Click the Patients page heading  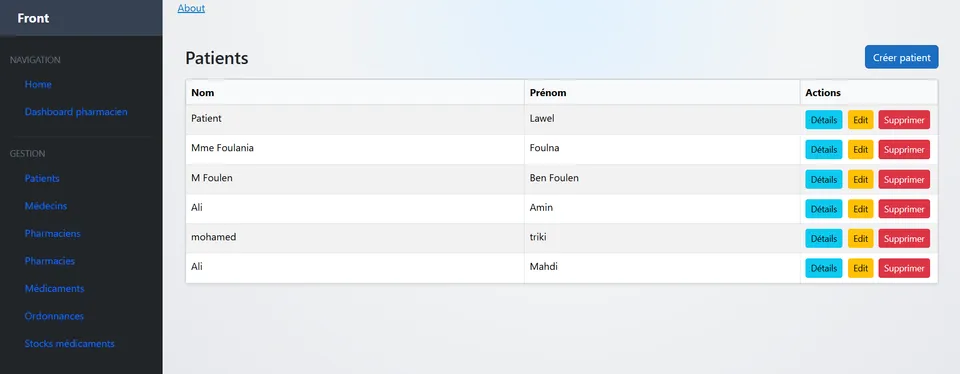tap(217, 58)
